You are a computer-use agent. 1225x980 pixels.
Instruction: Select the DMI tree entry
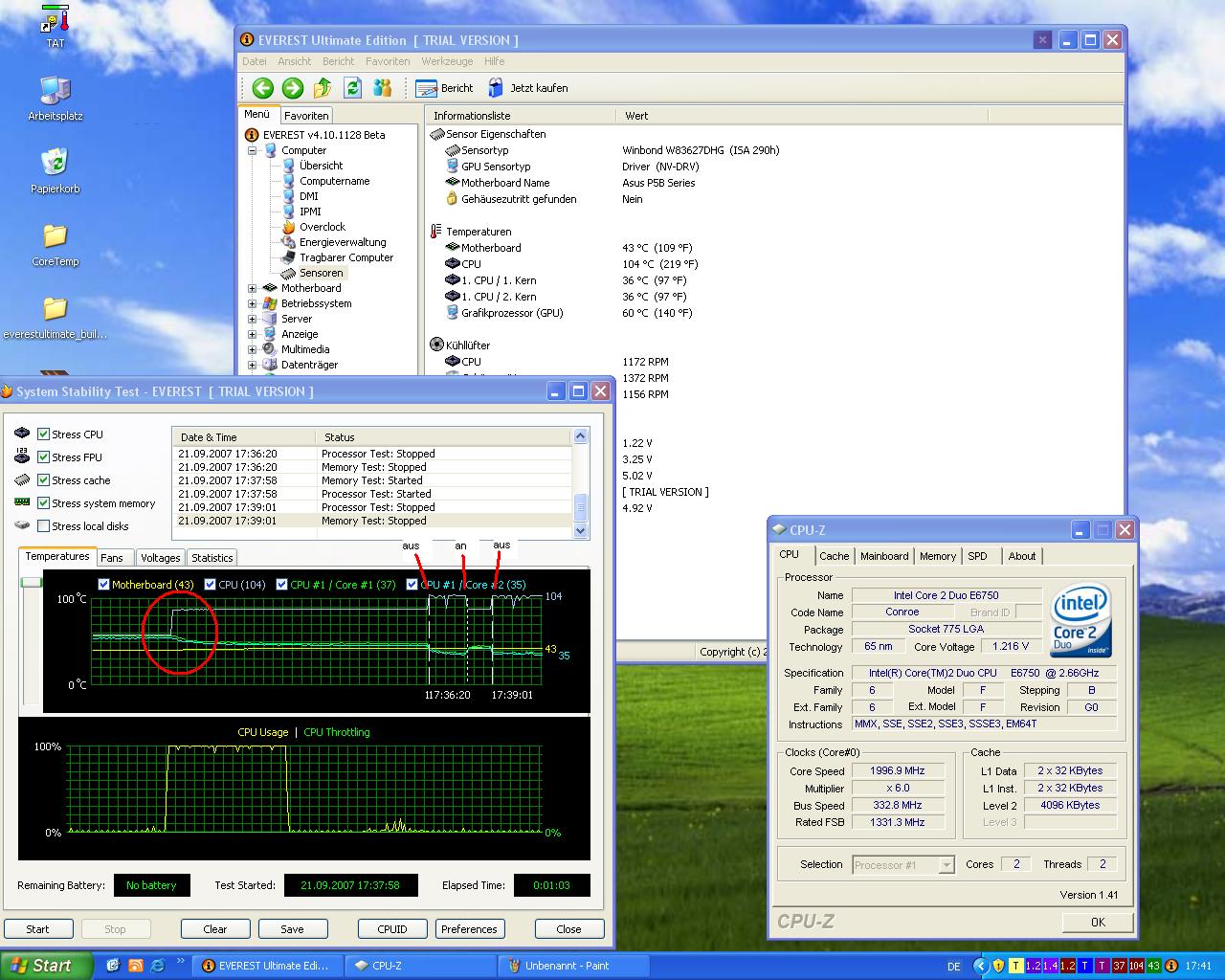pos(308,196)
